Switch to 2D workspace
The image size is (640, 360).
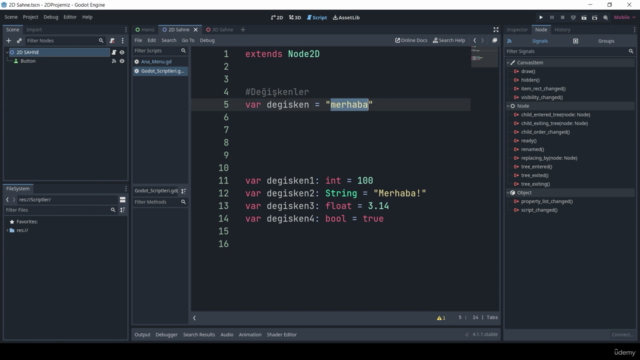pos(277,18)
